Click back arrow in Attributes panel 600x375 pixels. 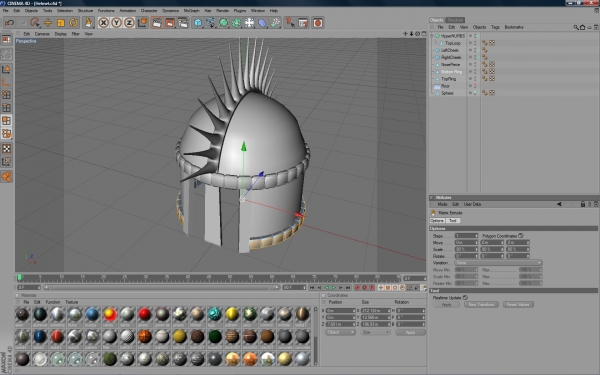tap(559, 204)
